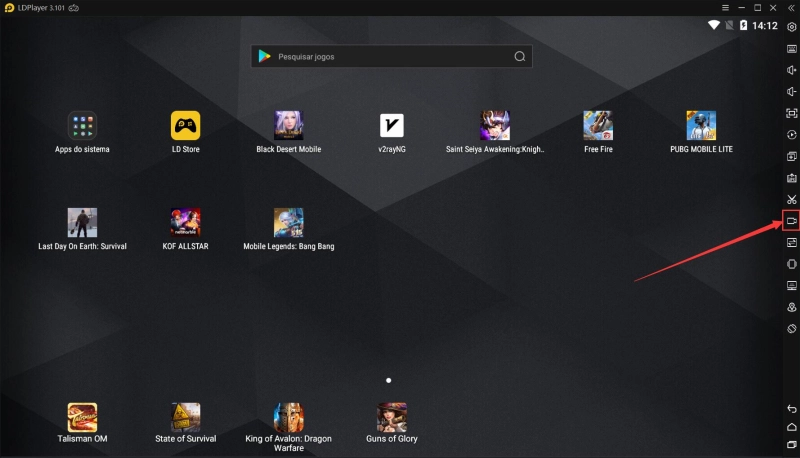Launch Free Fire game

[598, 125]
